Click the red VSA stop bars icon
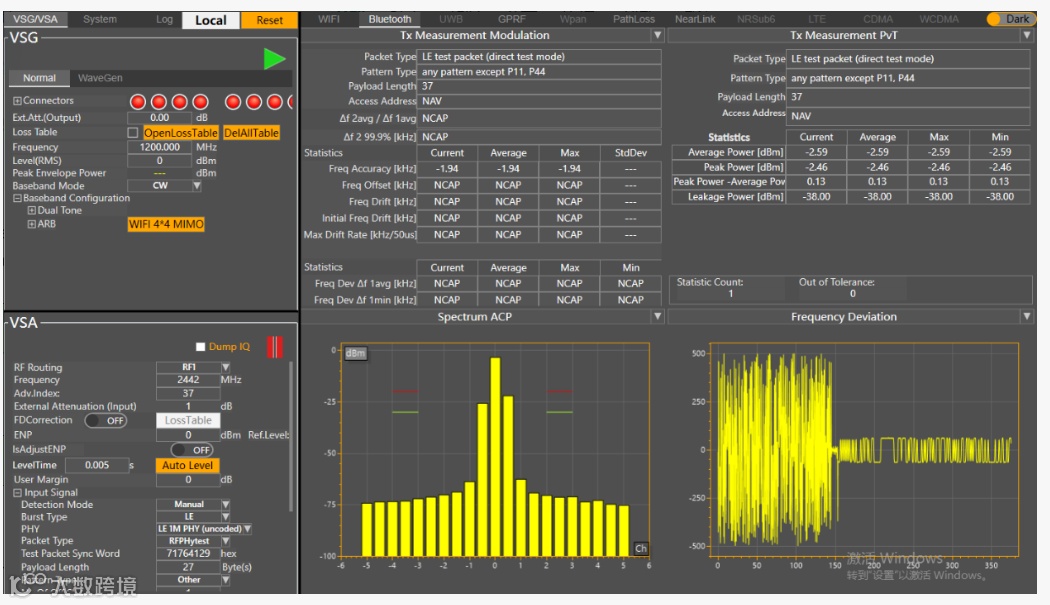 coord(276,347)
